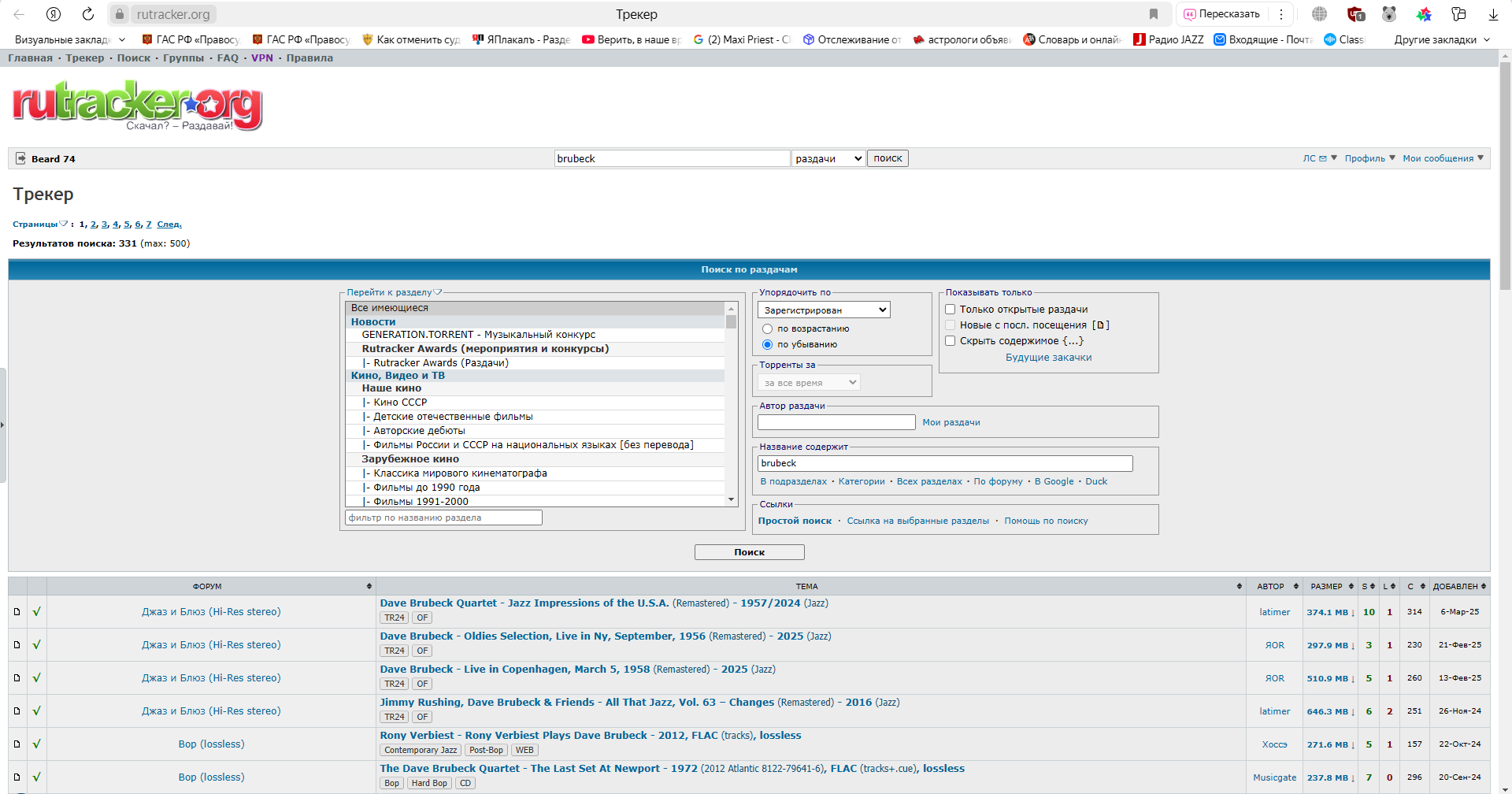Click the globe extension icon

tap(1320, 14)
